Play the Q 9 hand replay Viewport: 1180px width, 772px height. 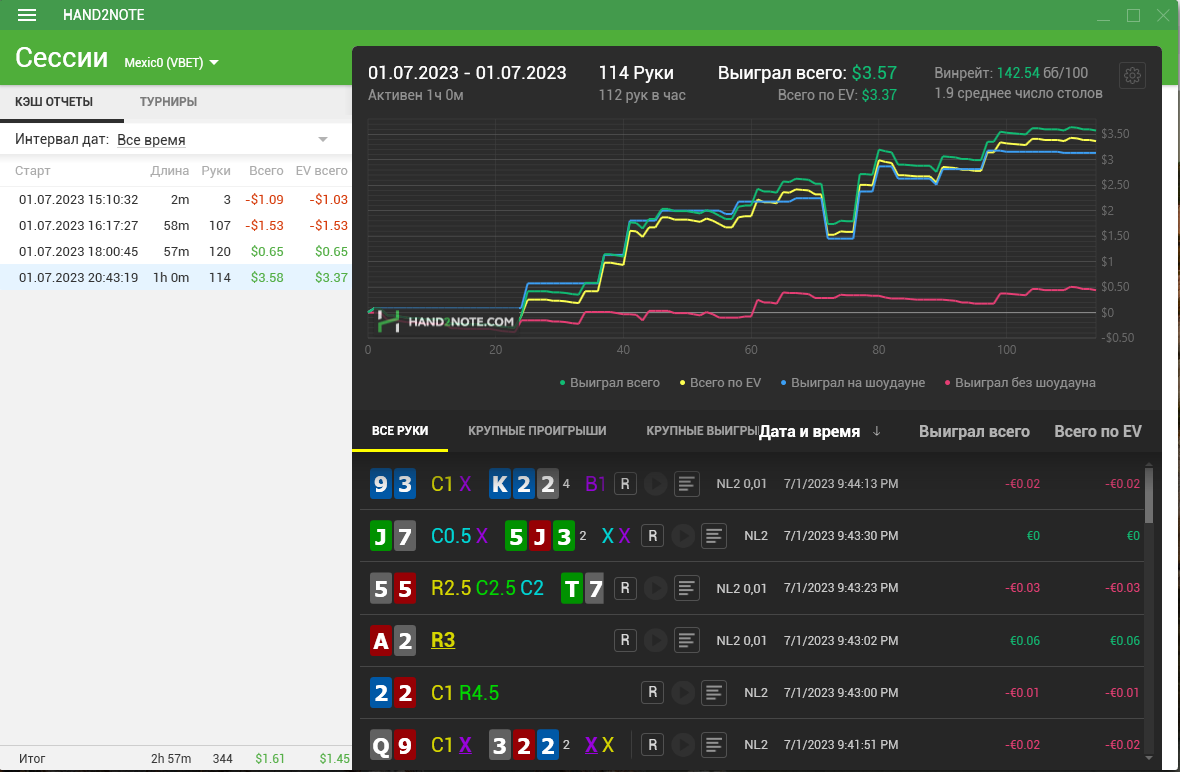point(683,744)
